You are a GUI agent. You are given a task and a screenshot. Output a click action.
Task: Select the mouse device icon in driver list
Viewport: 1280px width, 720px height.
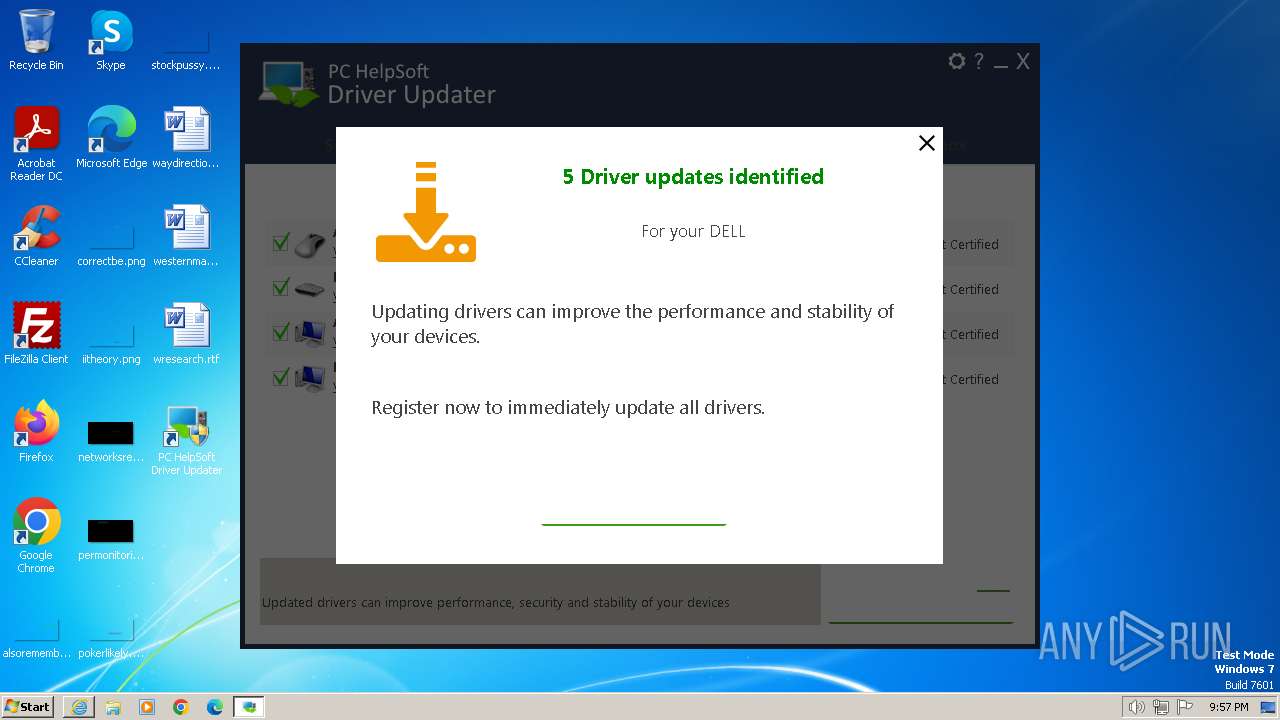tap(310, 244)
